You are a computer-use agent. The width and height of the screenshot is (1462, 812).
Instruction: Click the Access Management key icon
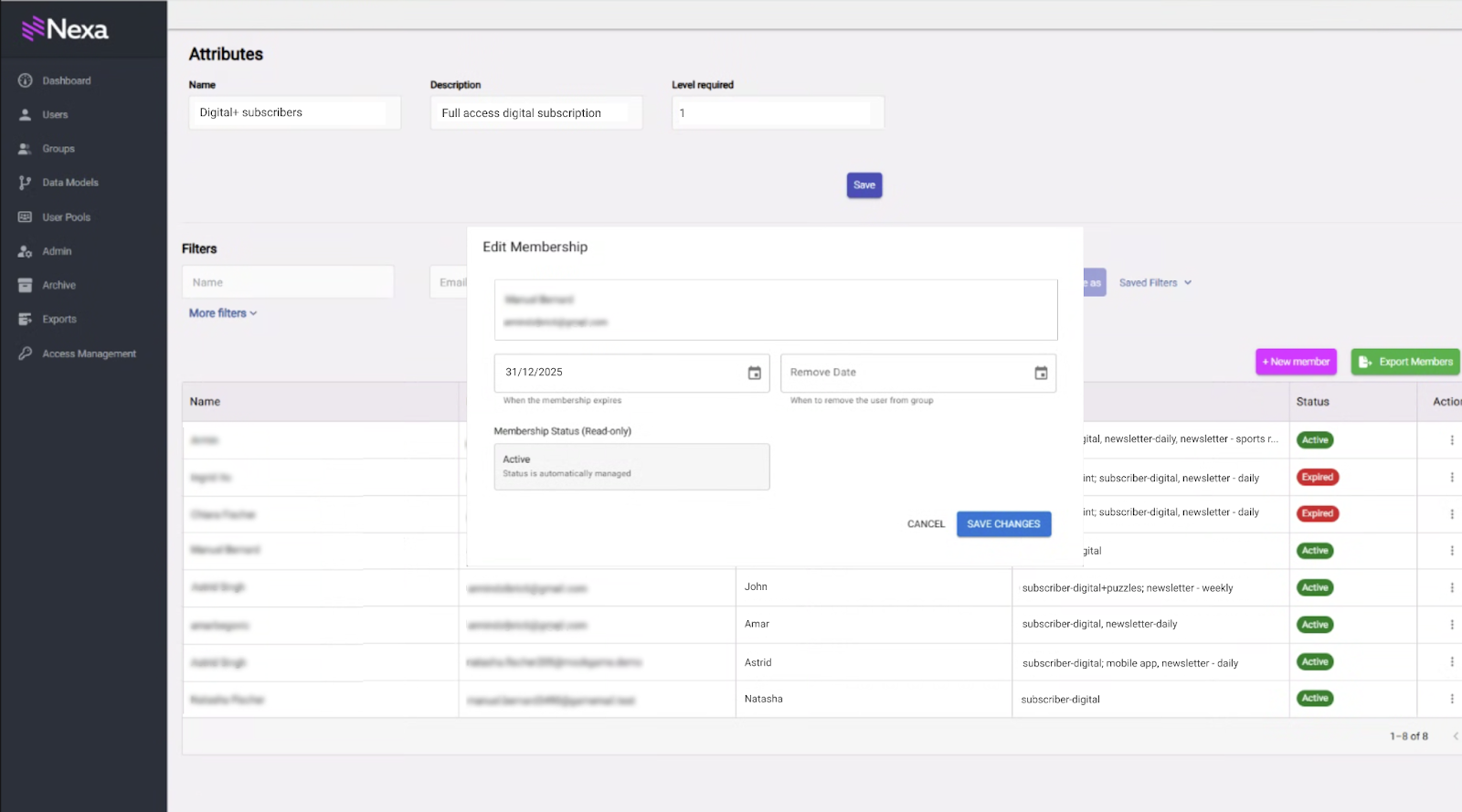coord(26,353)
